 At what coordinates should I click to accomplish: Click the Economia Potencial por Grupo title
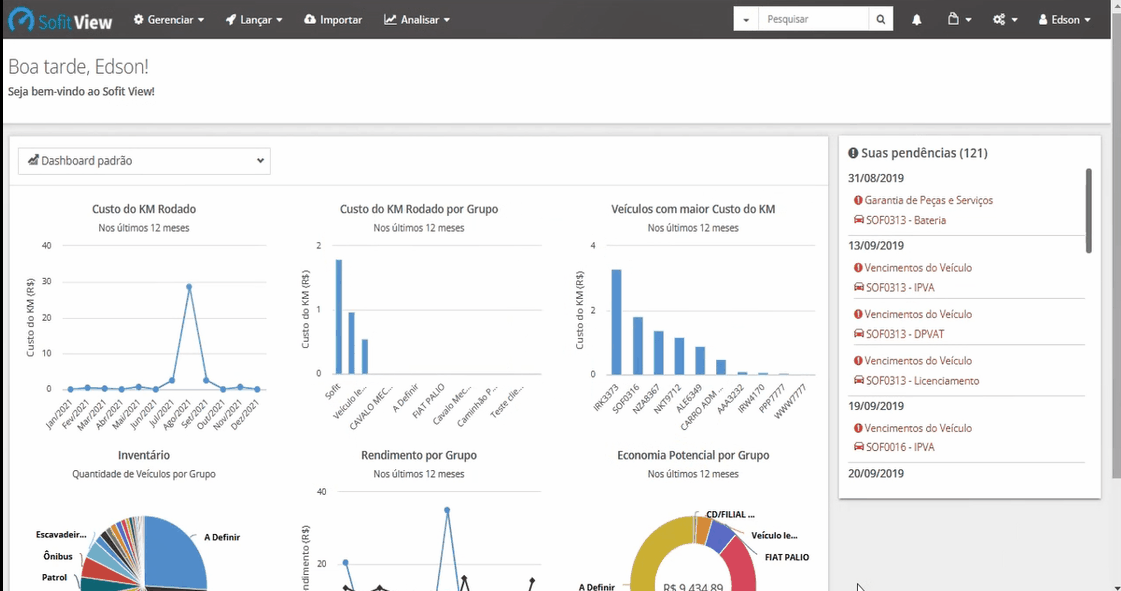tap(693, 455)
